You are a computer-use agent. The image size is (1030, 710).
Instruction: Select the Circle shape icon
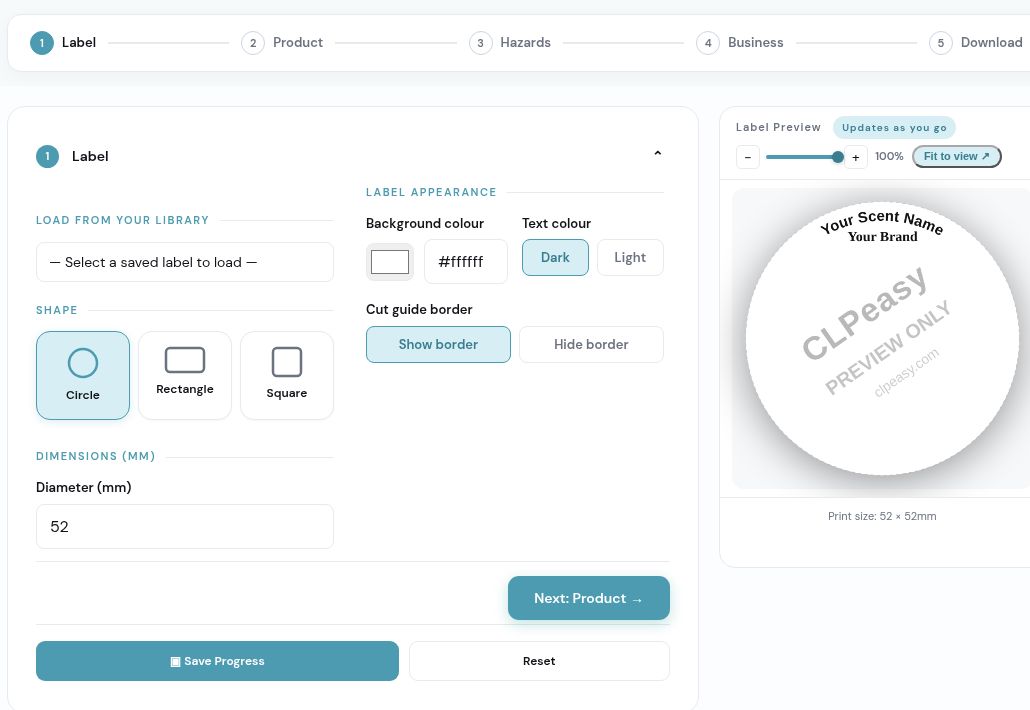tap(83, 363)
